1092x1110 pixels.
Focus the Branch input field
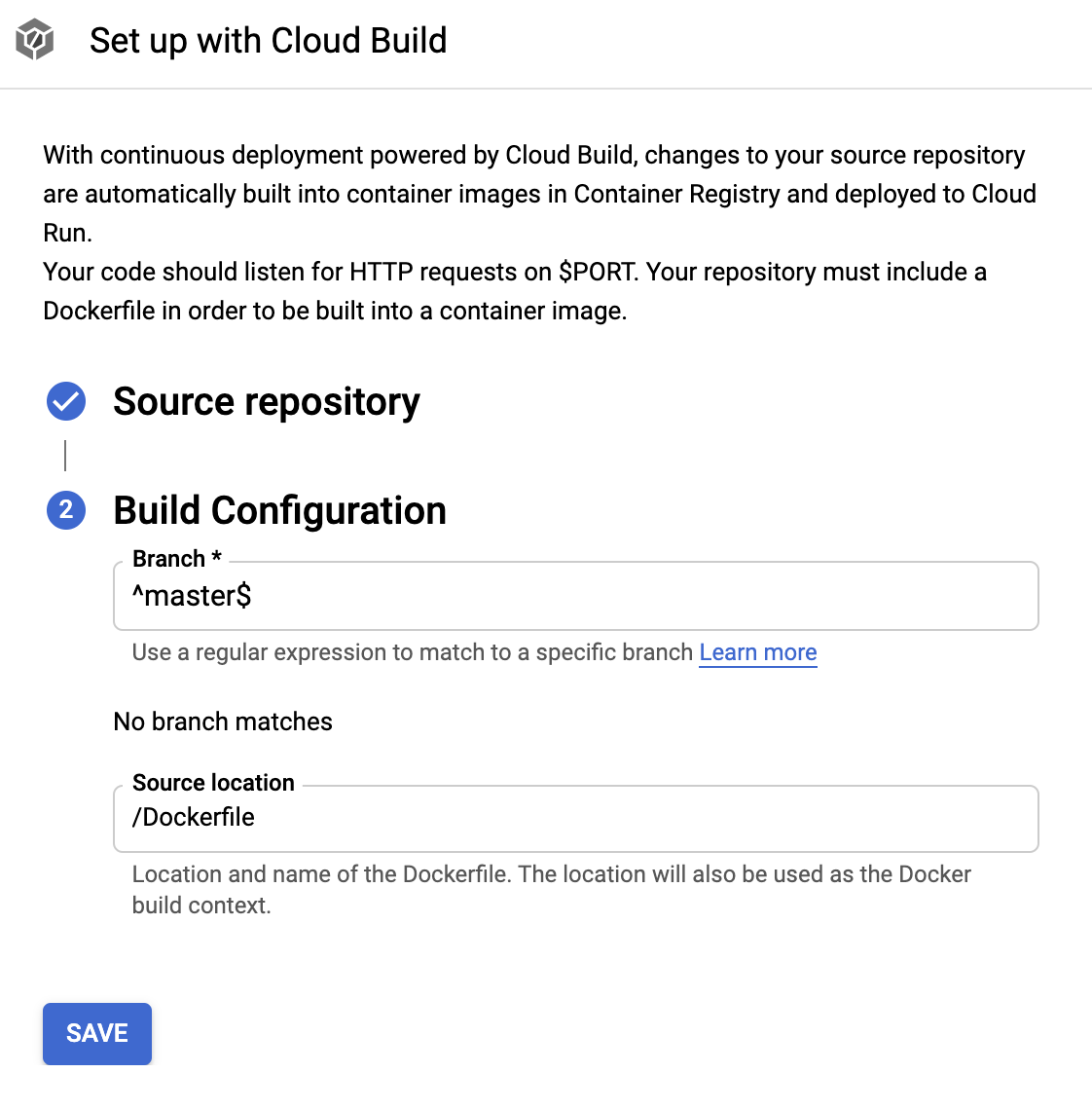pyautogui.click(x=575, y=596)
